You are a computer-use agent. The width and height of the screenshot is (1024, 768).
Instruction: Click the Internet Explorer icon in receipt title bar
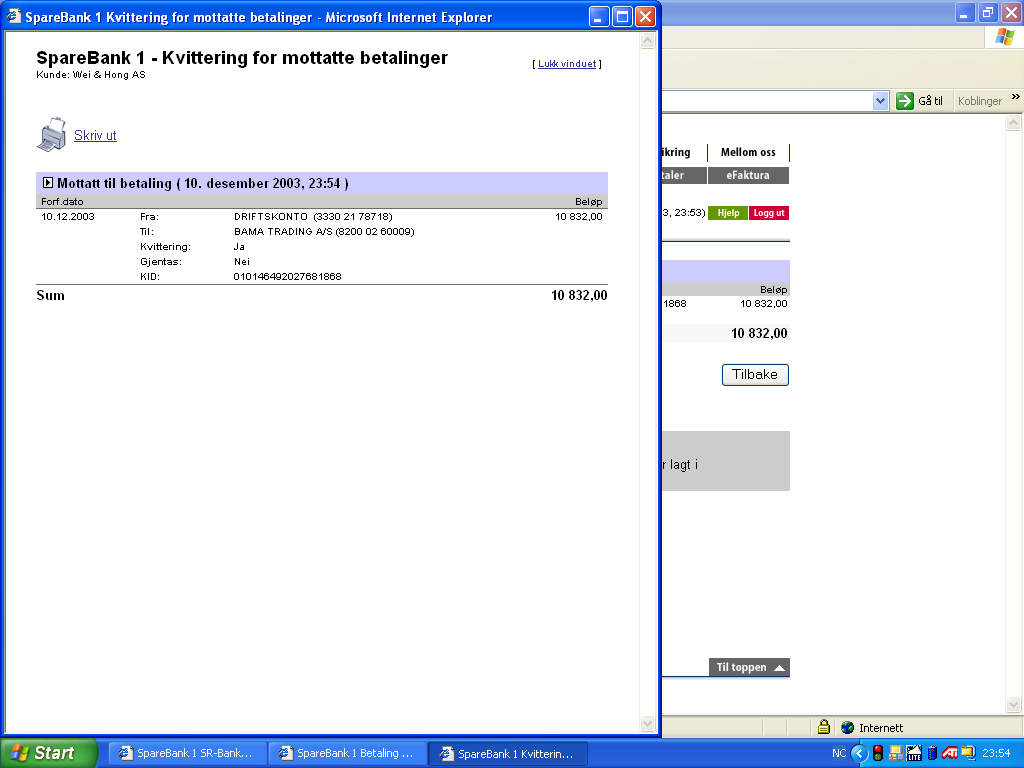14,16
